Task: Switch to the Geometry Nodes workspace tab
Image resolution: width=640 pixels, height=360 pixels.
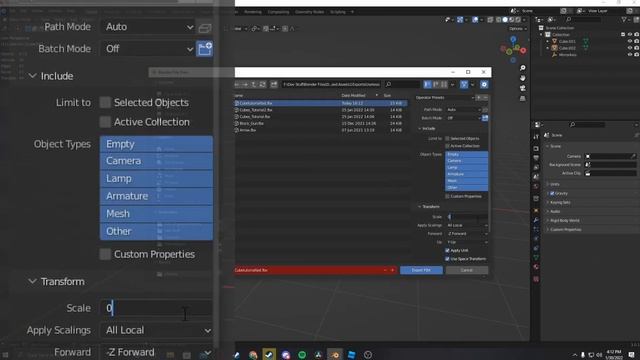Action: click(x=309, y=12)
